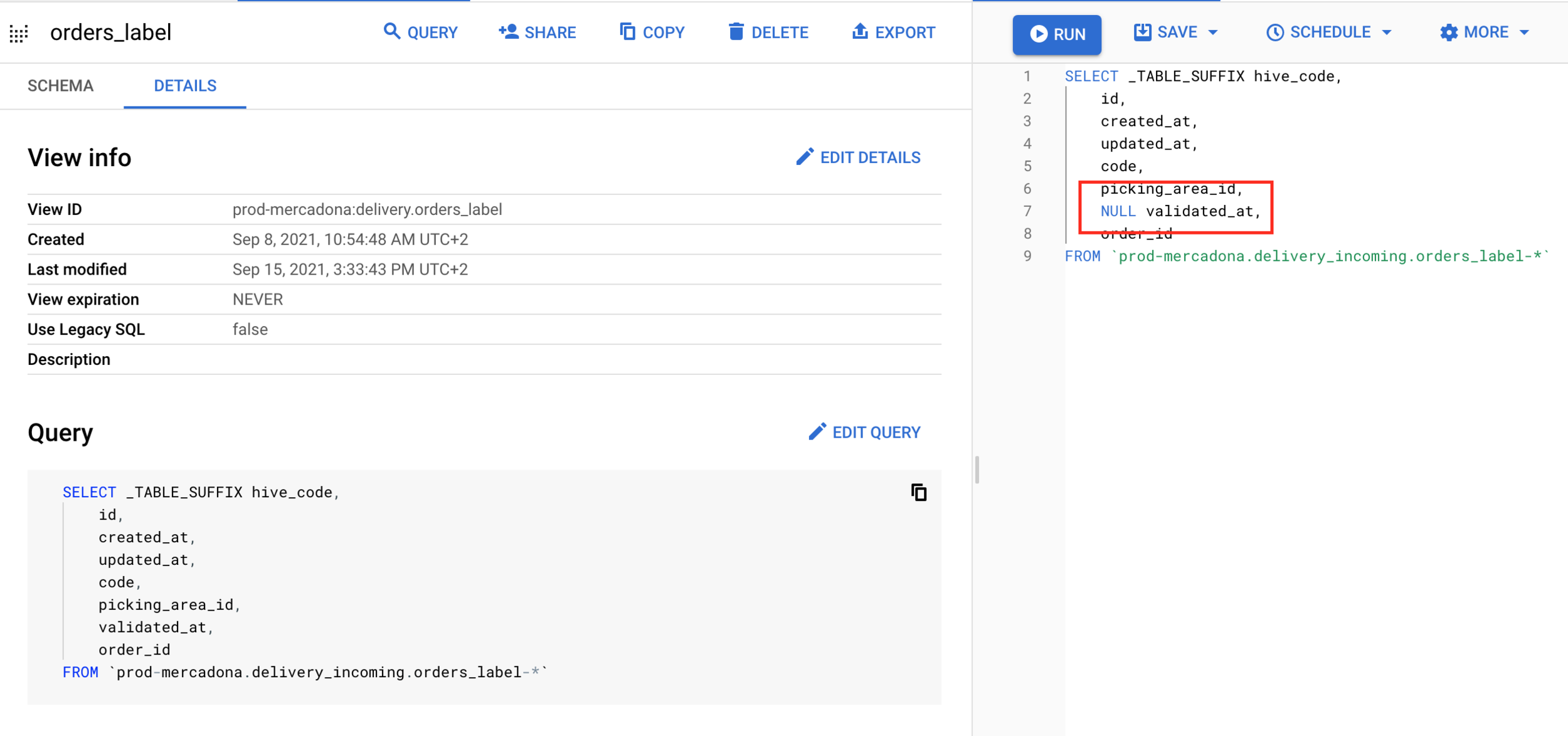
Task: Select the DETAILS tab
Action: pyautogui.click(x=185, y=86)
